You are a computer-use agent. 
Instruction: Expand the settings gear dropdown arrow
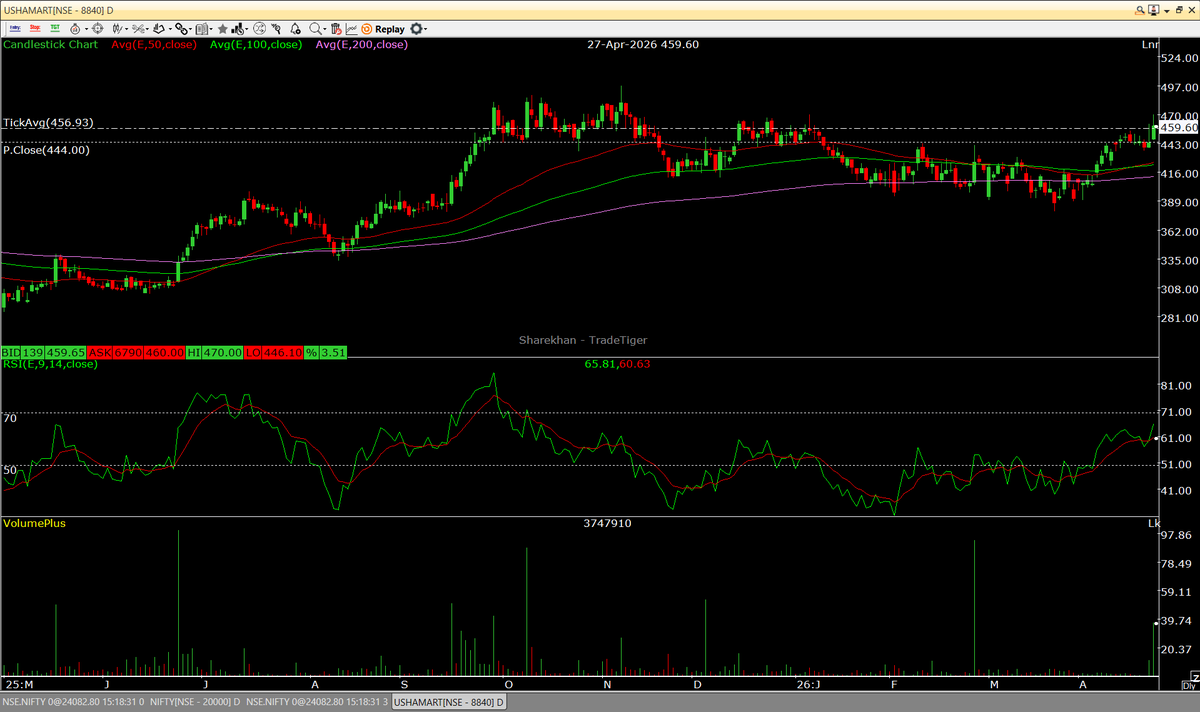tap(427, 29)
